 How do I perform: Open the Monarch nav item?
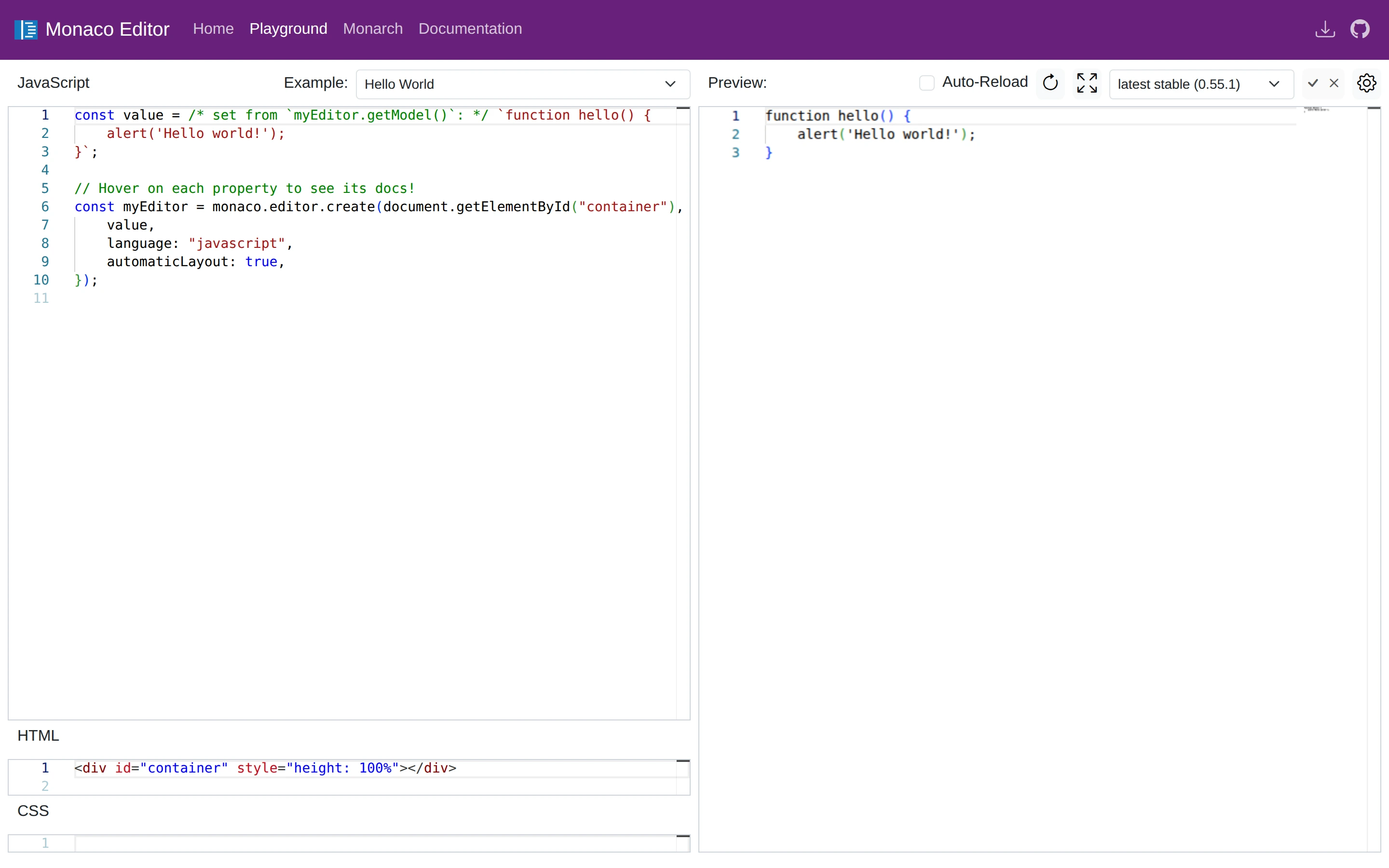coord(373,29)
